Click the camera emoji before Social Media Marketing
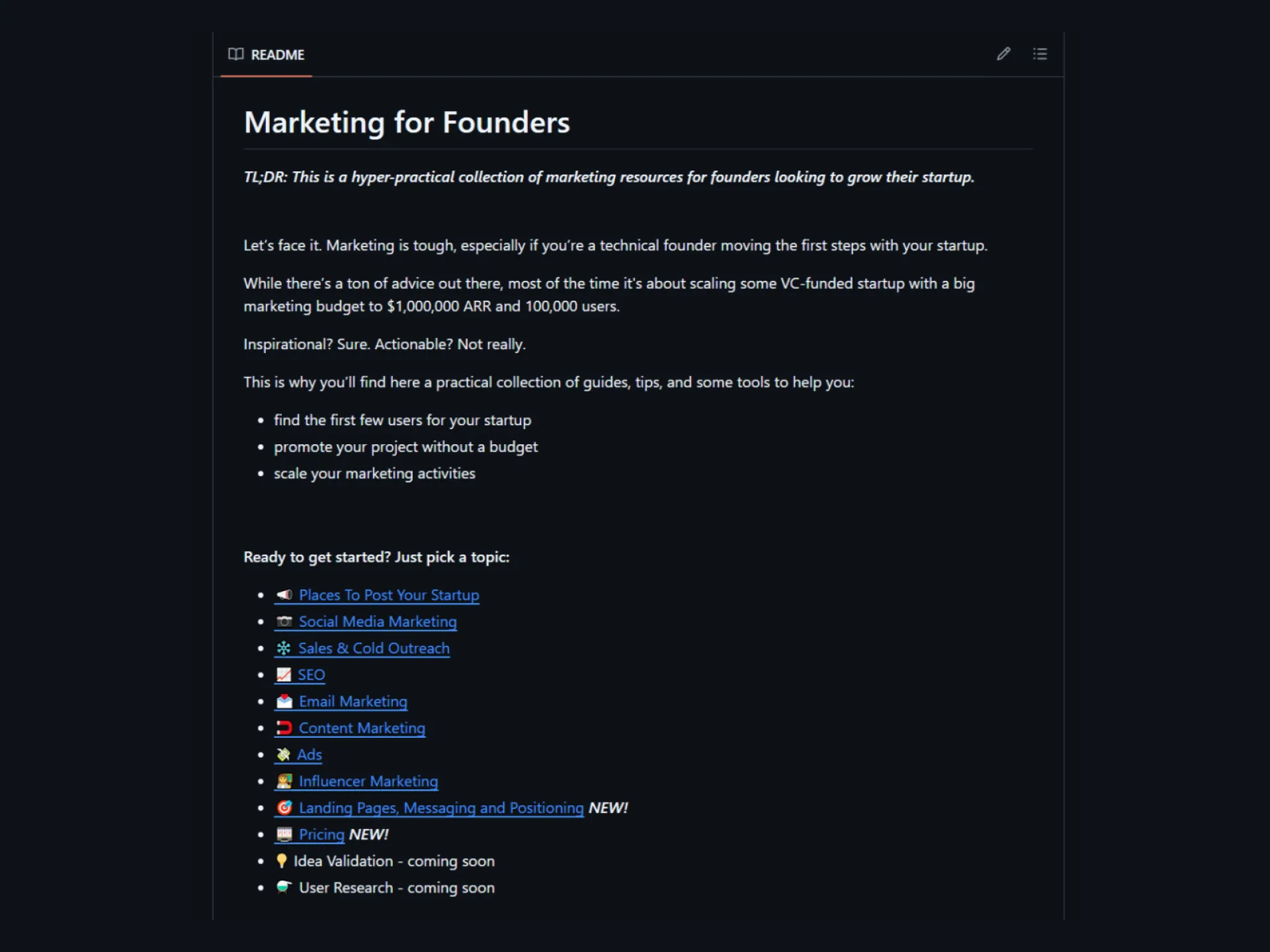 click(x=284, y=621)
